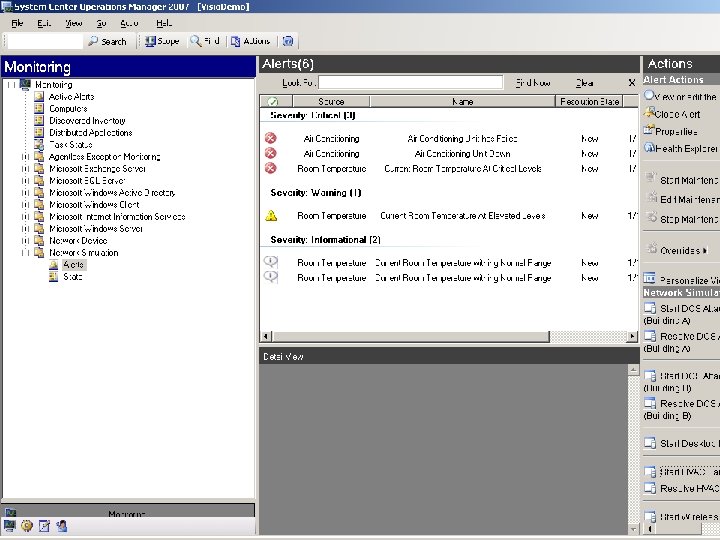720x540 pixels.
Task: Run Start DOS Attack Building A task
Action: (681, 314)
